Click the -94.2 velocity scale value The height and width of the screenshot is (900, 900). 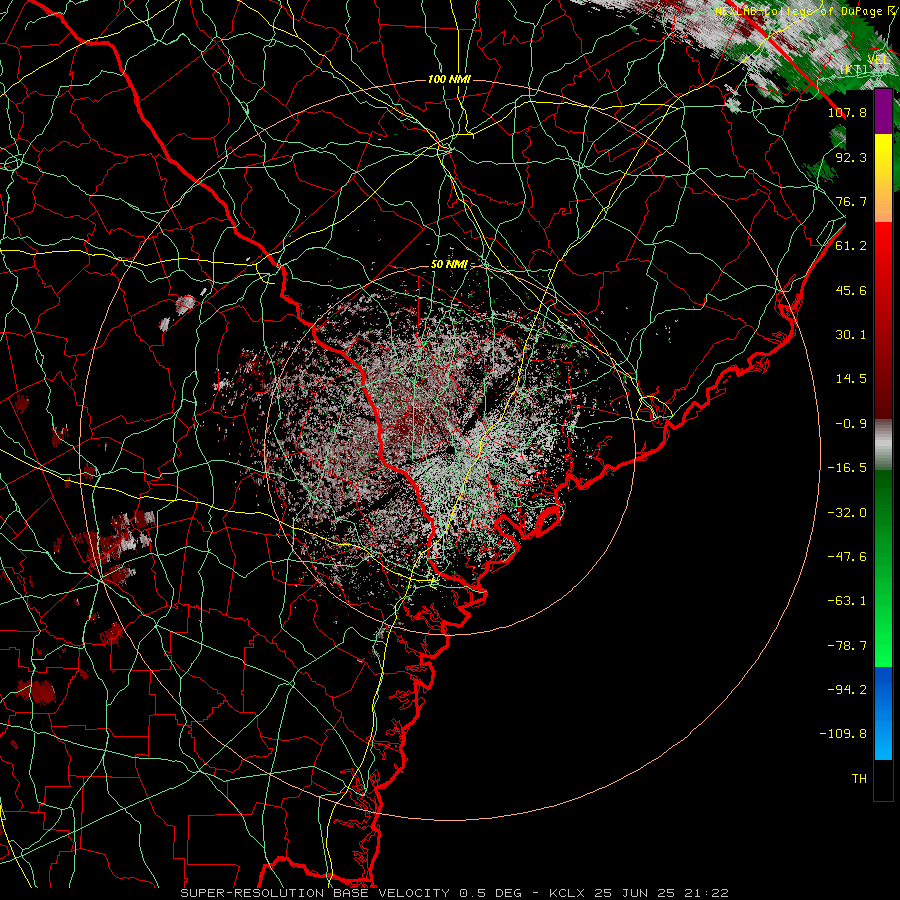coord(847,690)
